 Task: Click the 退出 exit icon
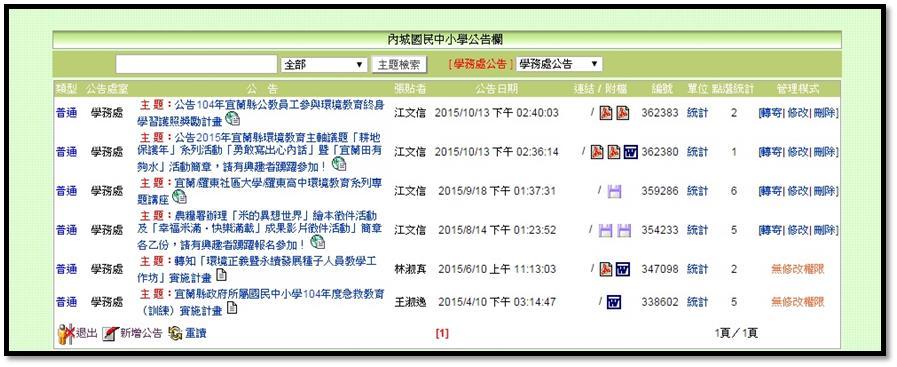[x=66, y=333]
